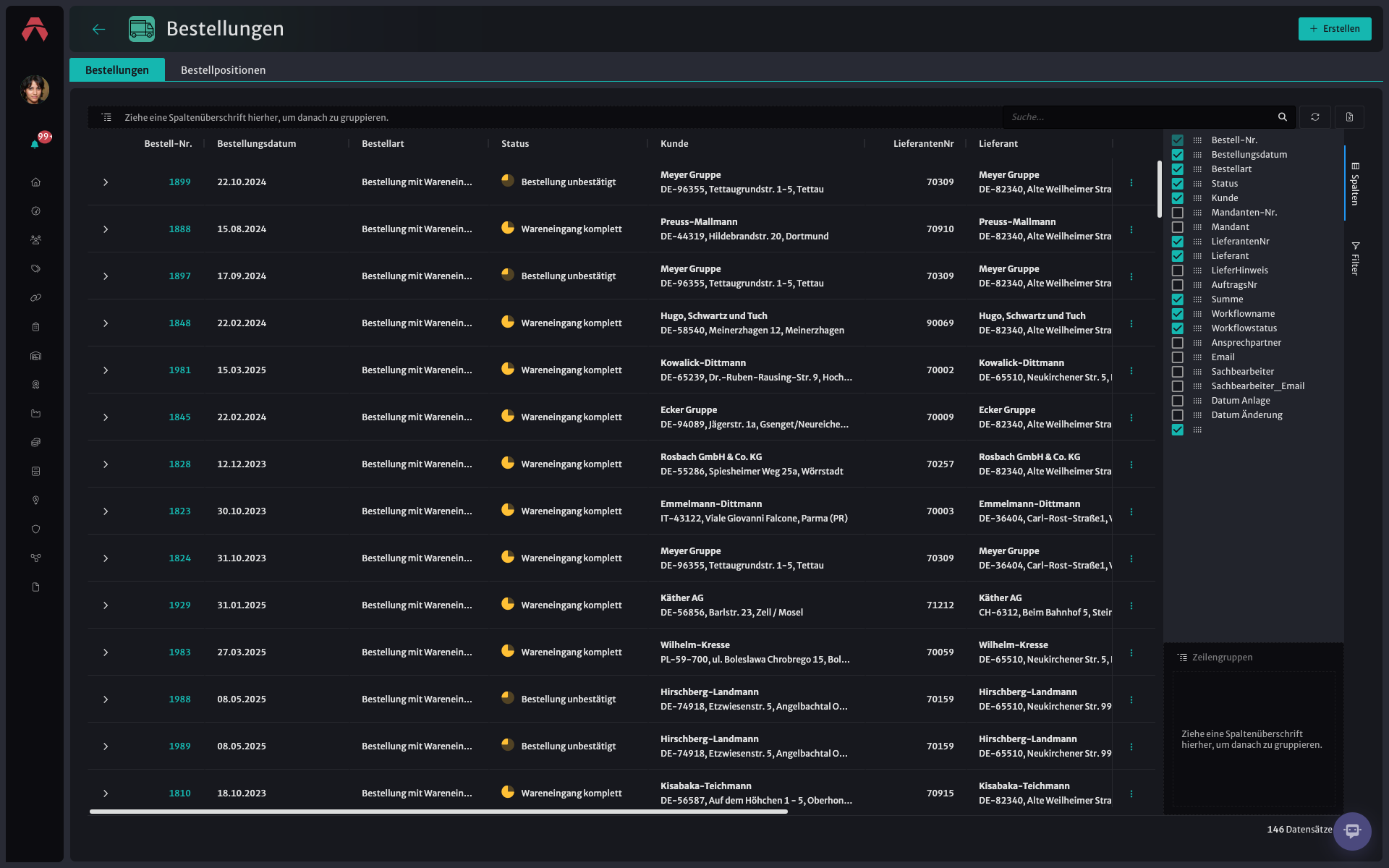This screenshot has height=868, width=1389.
Task: Enable the Mandant column checkbox
Action: 1178,227
